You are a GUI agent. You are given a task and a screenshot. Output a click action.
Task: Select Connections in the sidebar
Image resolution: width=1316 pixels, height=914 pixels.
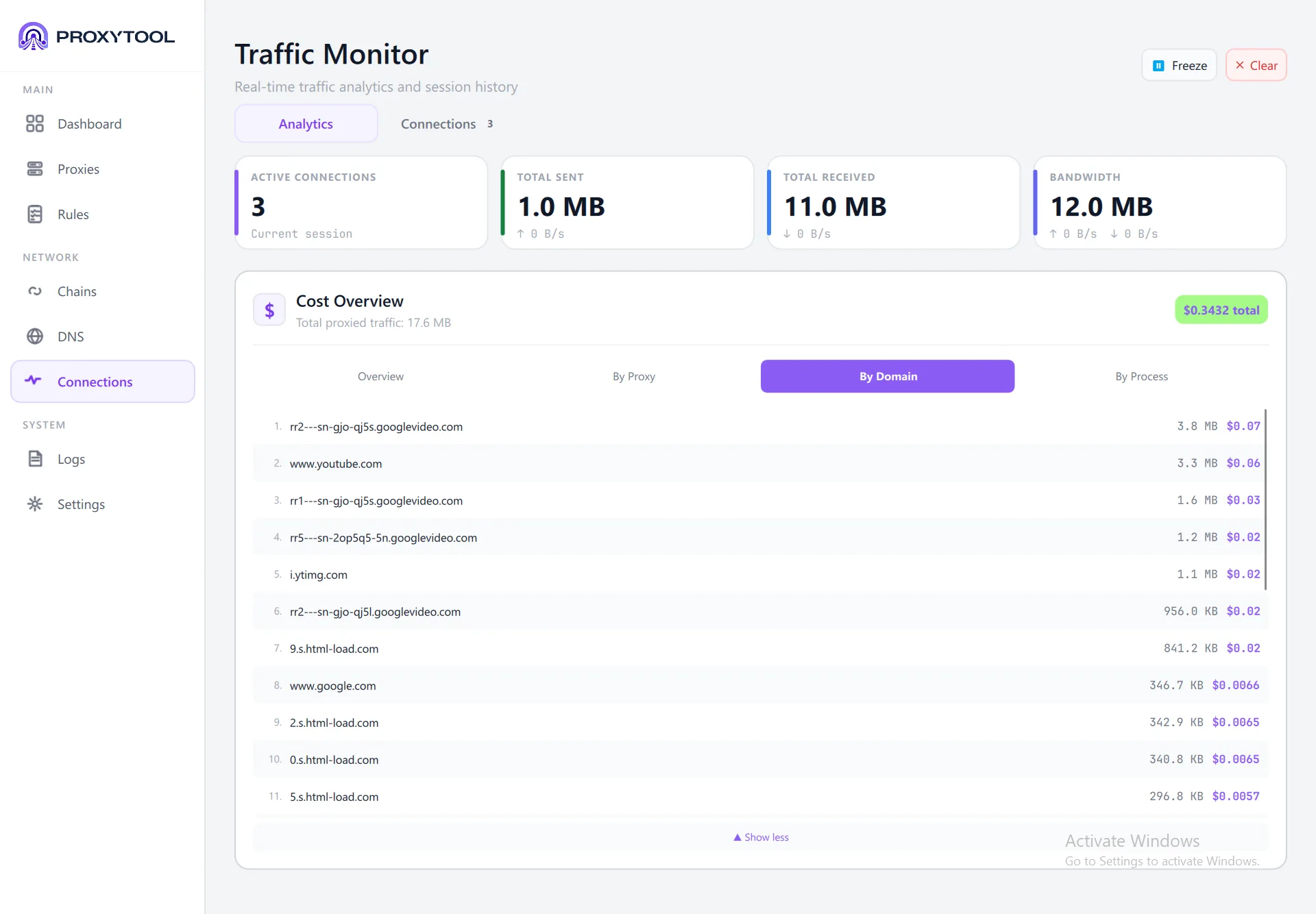(x=103, y=382)
